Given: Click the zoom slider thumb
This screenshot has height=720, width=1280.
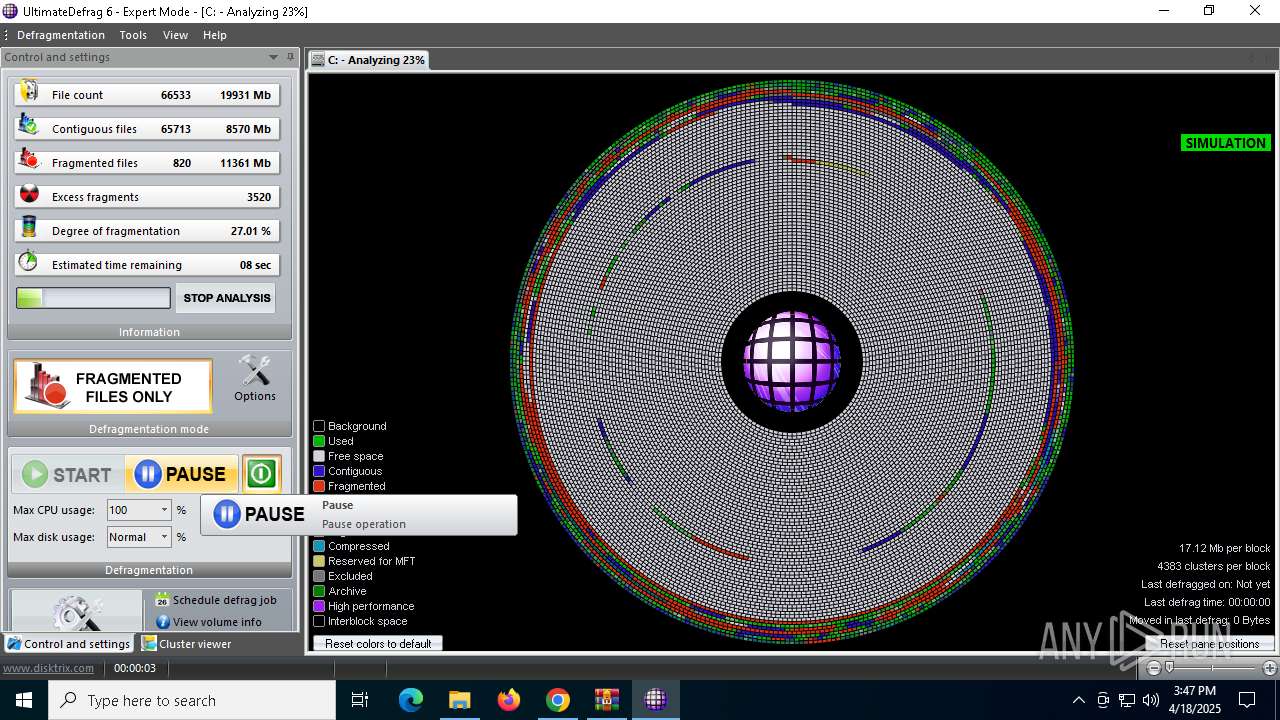Looking at the screenshot, I should (x=1169, y=668).
